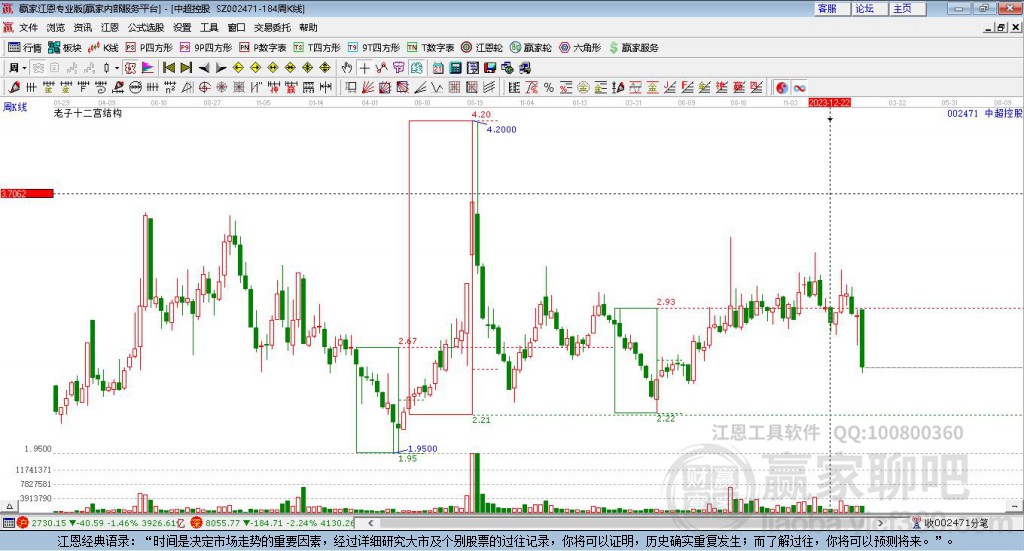Open the T数字表 tool

(430, 48)
